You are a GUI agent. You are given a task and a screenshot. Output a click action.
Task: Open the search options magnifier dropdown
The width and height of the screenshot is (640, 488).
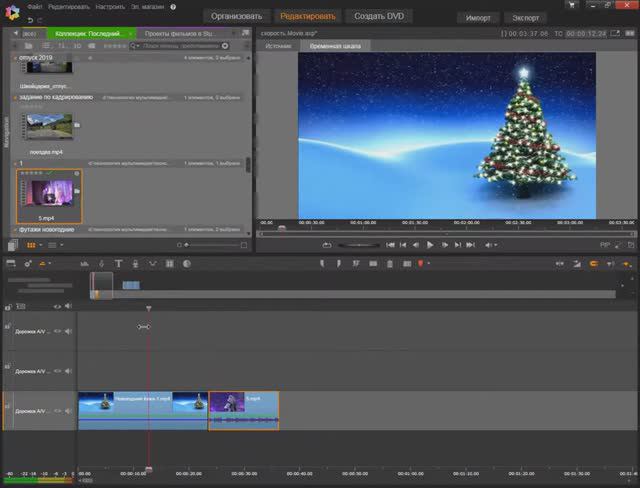(134, 46)
